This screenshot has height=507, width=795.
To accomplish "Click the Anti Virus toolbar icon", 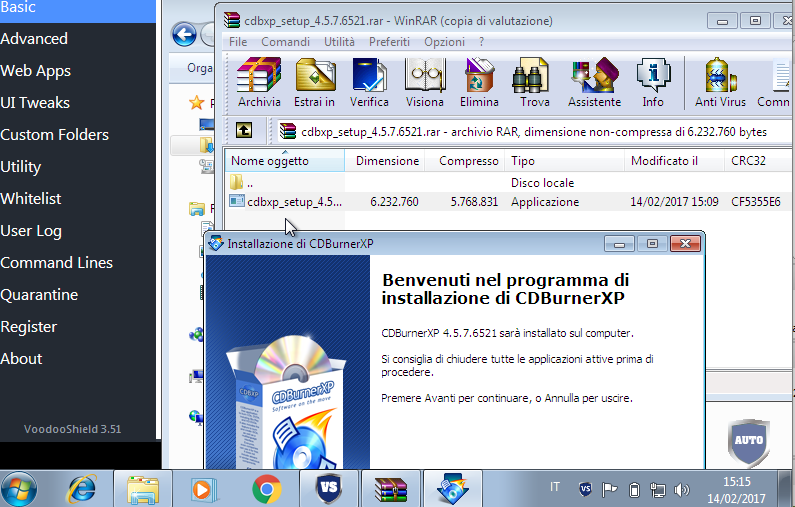I will tap(720, 82).
